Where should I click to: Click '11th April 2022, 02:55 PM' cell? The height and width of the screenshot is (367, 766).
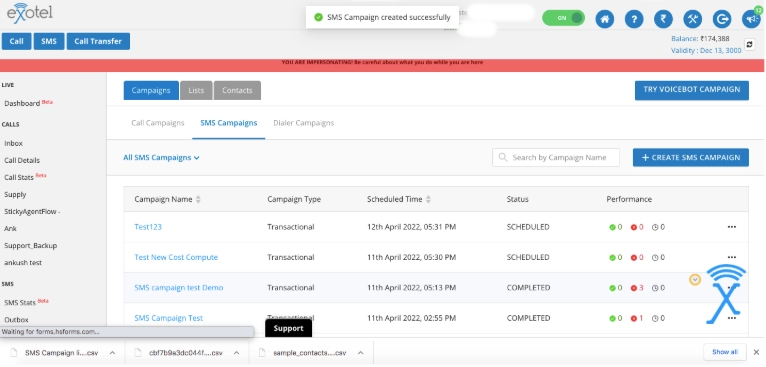point(411,318)
